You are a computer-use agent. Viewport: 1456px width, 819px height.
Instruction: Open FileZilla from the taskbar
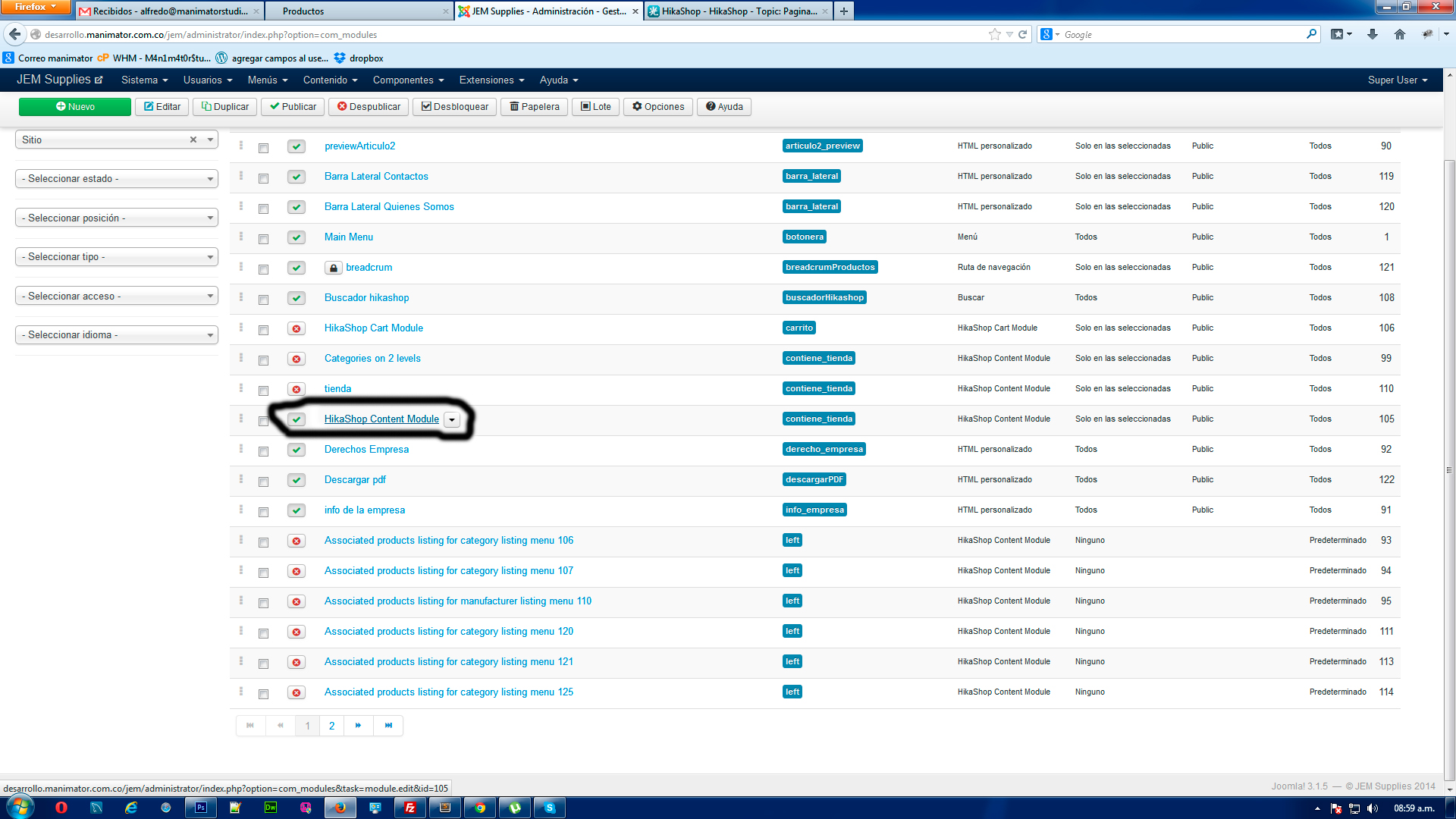[x=410, y=808]
